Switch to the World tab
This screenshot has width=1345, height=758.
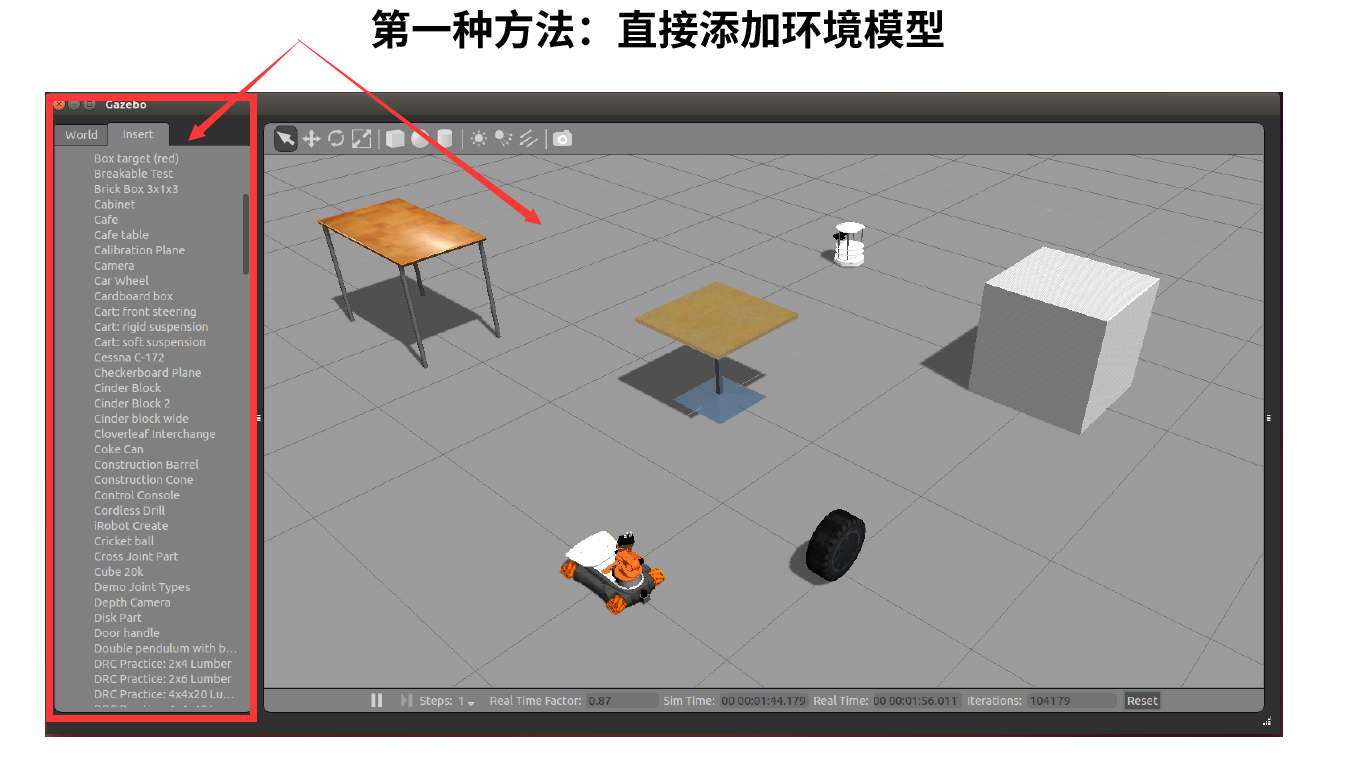point(80,134)
